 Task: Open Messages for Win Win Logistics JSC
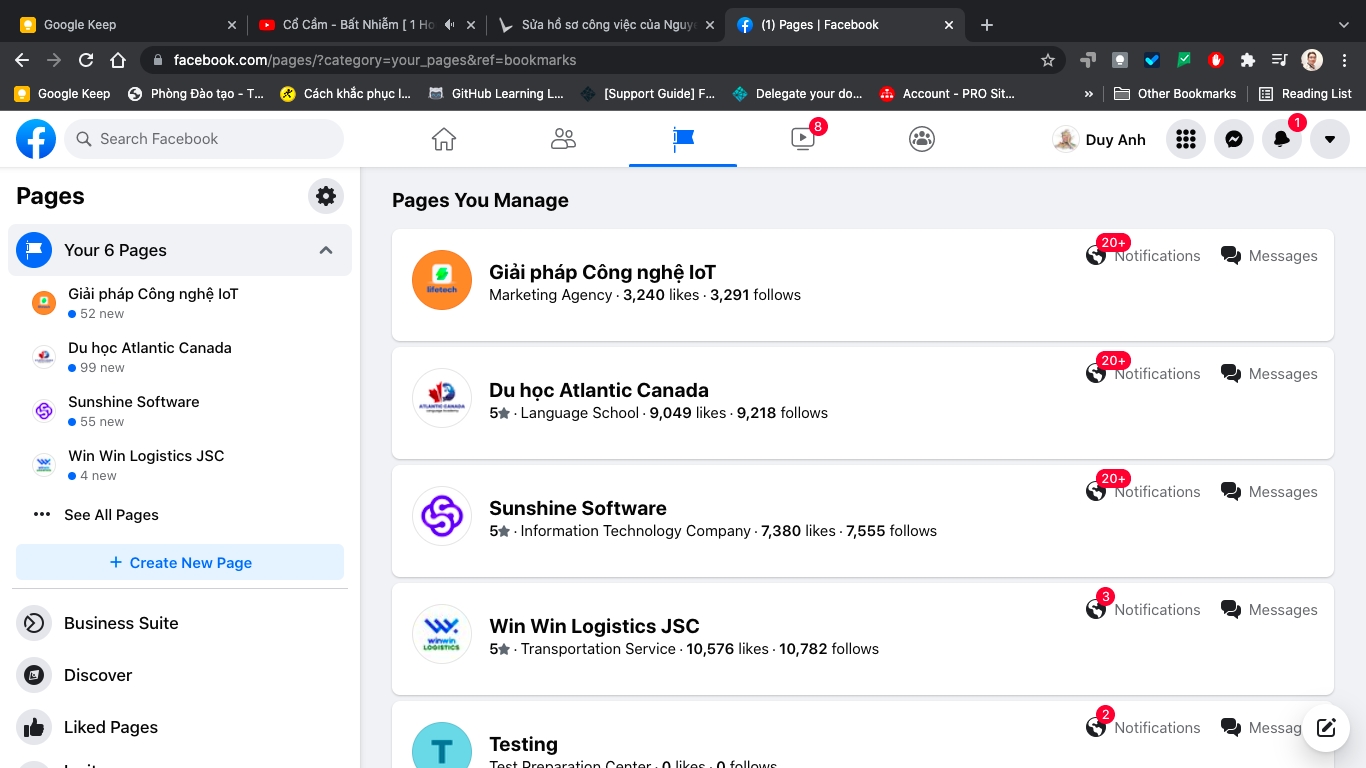(1269, 610)
